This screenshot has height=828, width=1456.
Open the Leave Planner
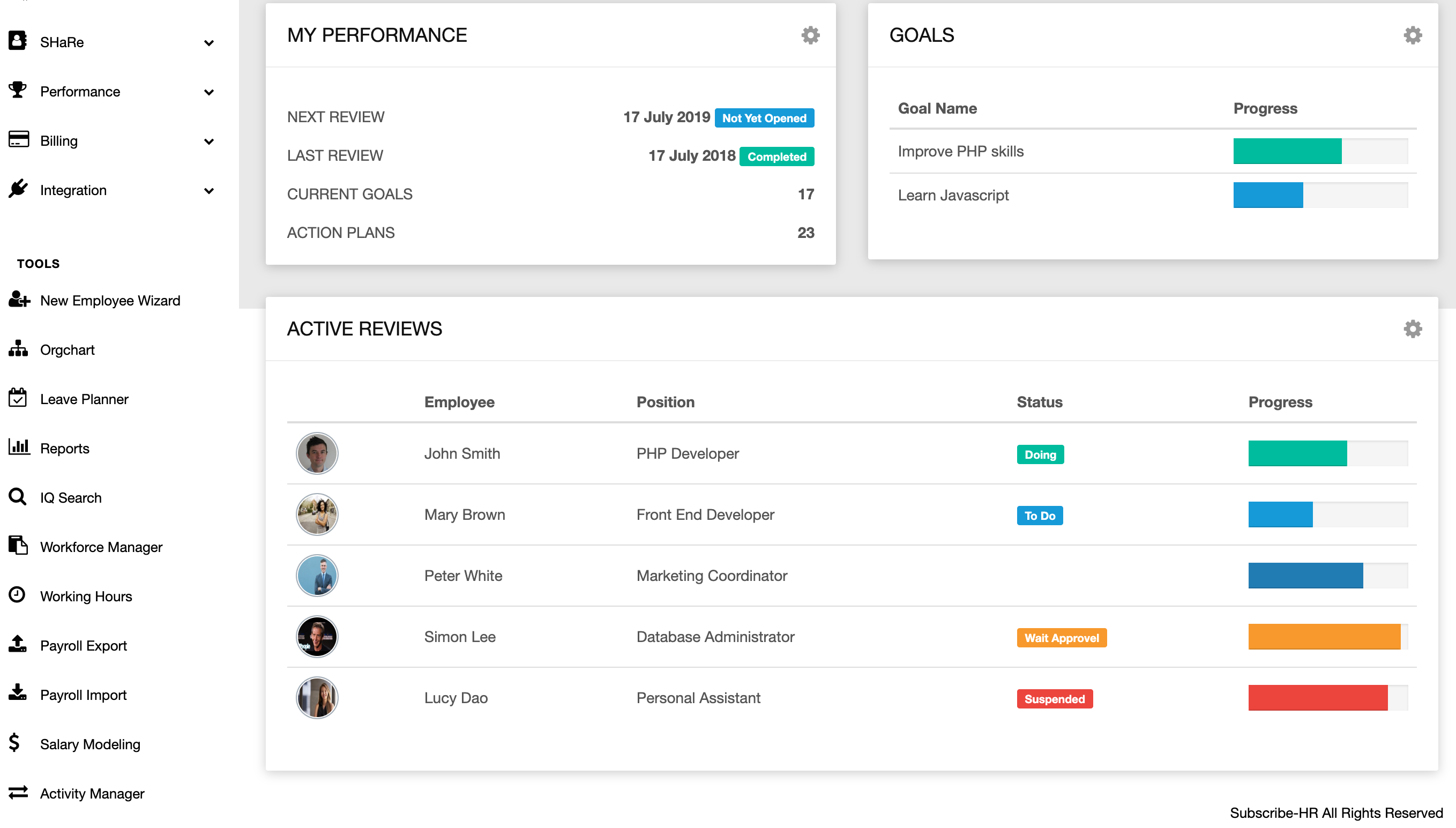point(84,399)
